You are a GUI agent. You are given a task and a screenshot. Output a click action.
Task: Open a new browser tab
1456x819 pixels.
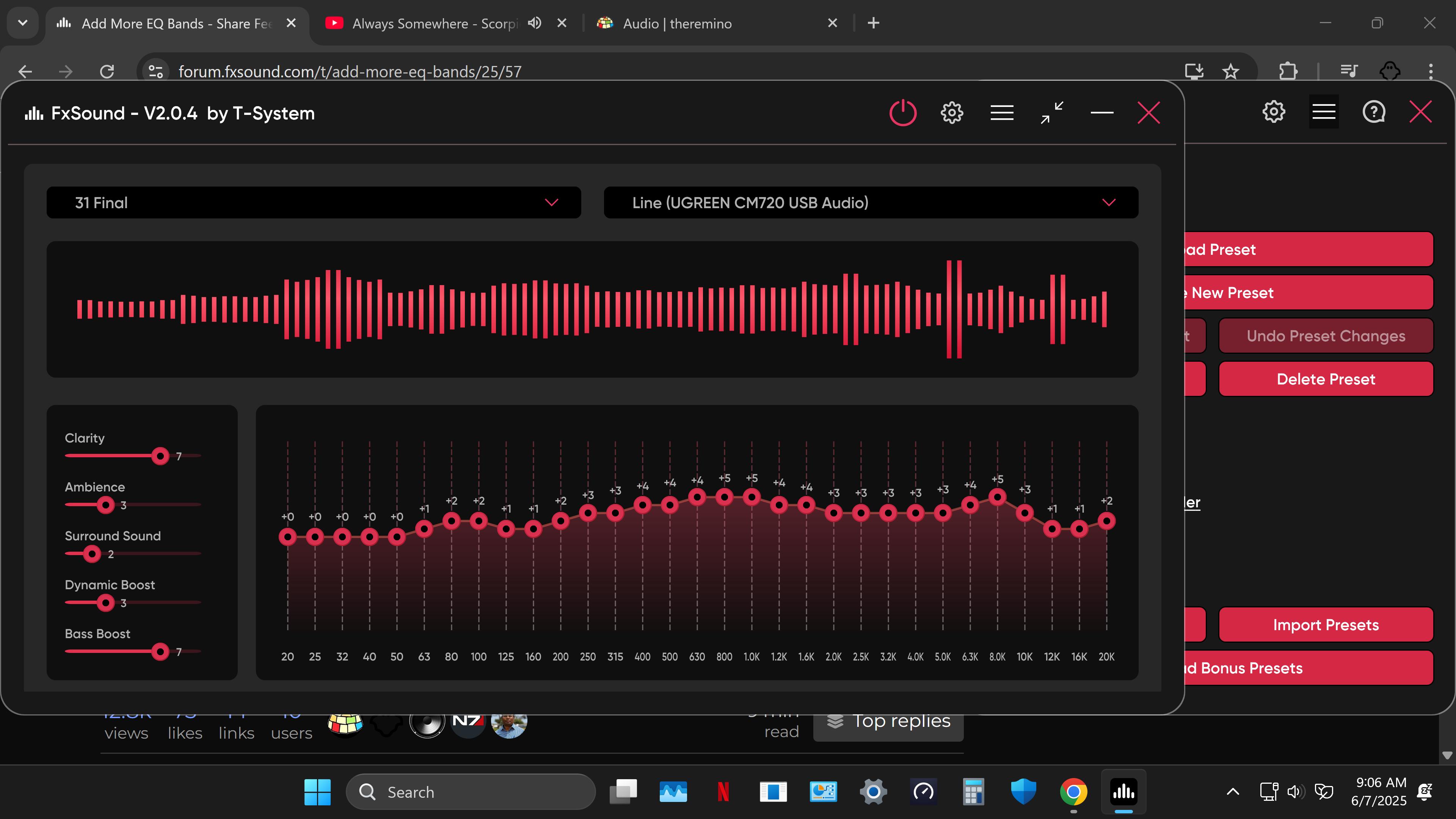pos(873,23)
